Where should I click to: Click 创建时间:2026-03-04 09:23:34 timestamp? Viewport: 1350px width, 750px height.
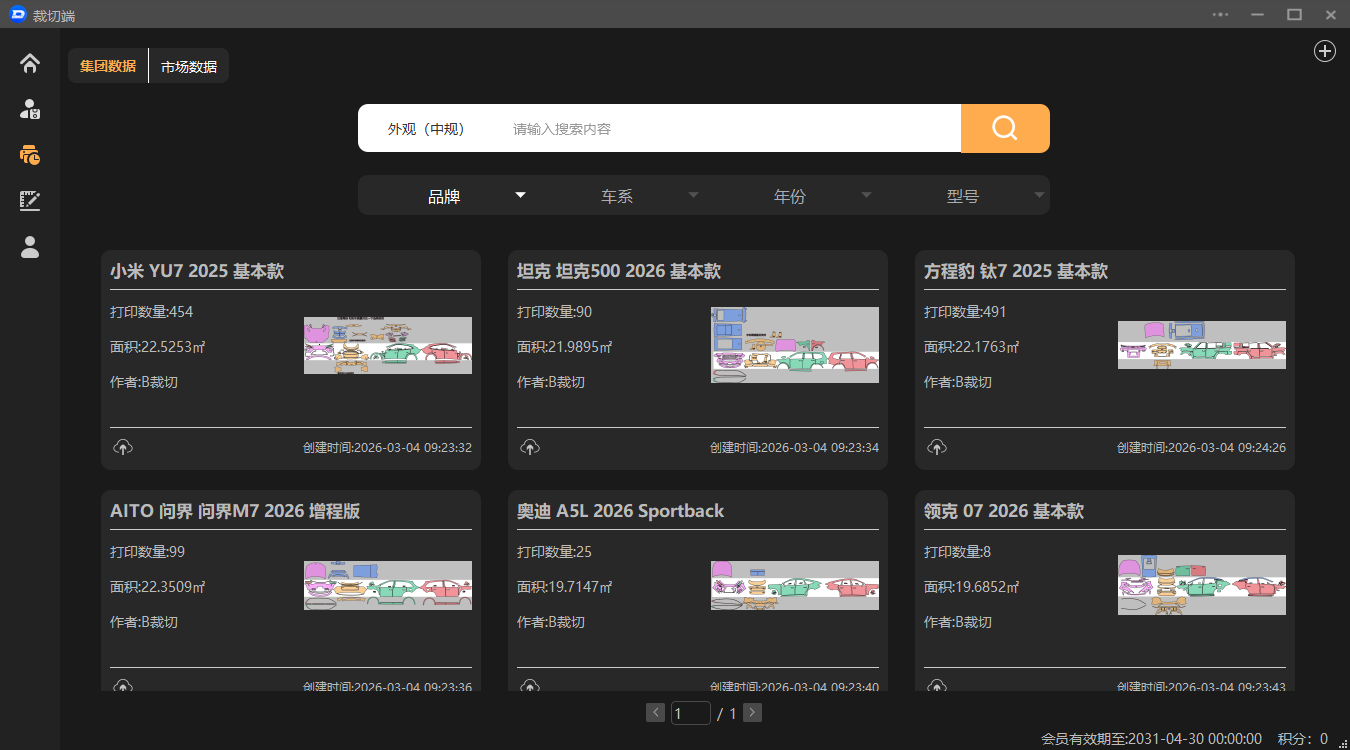[795, 448]
